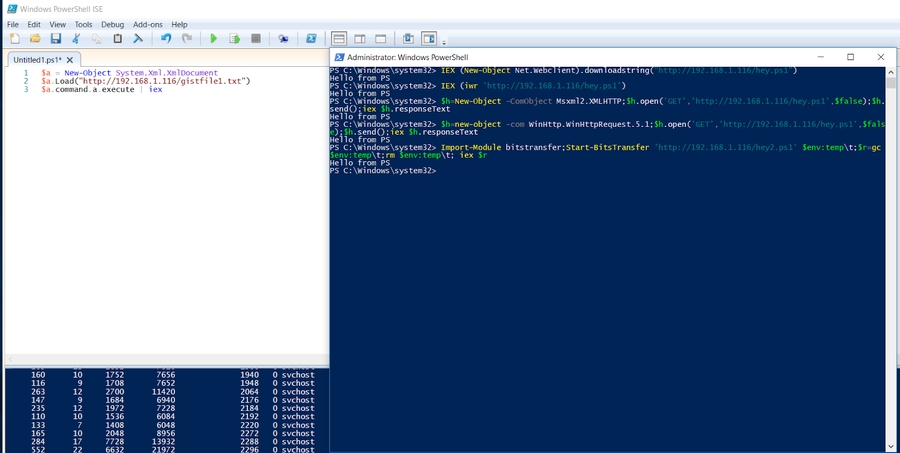Toggle show script pane on top layout
Image resolution: width=900 pixels, height=453 pixels.
pos(339,39)
